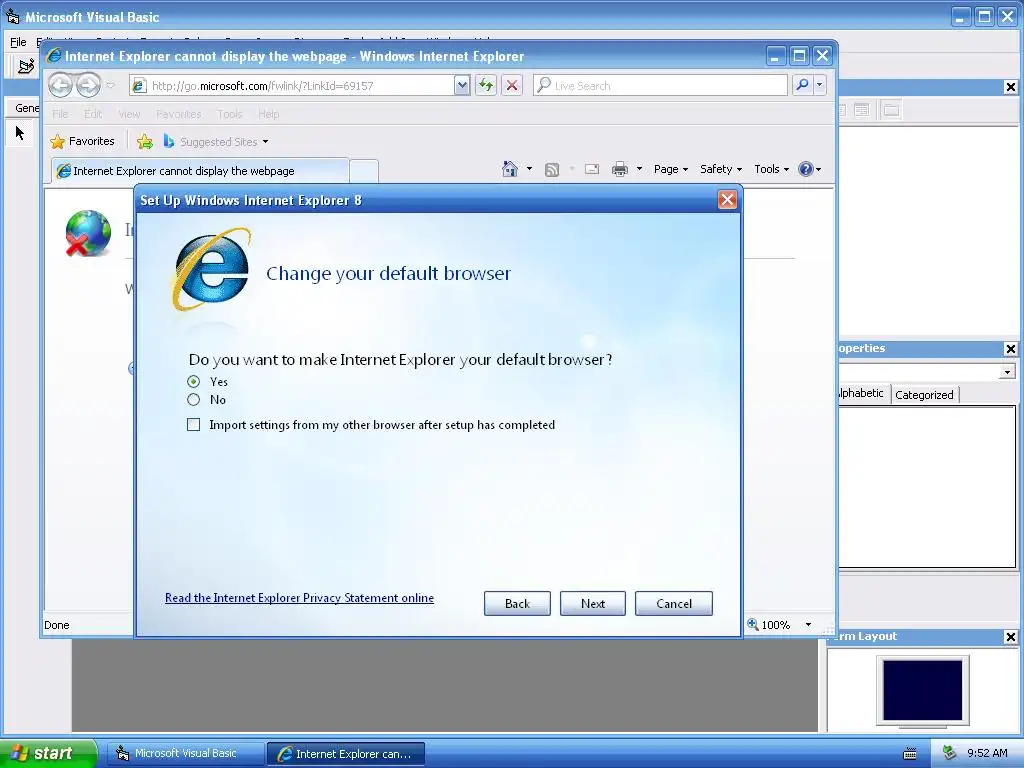Click the IE back navigation arrow

[61, 85]
